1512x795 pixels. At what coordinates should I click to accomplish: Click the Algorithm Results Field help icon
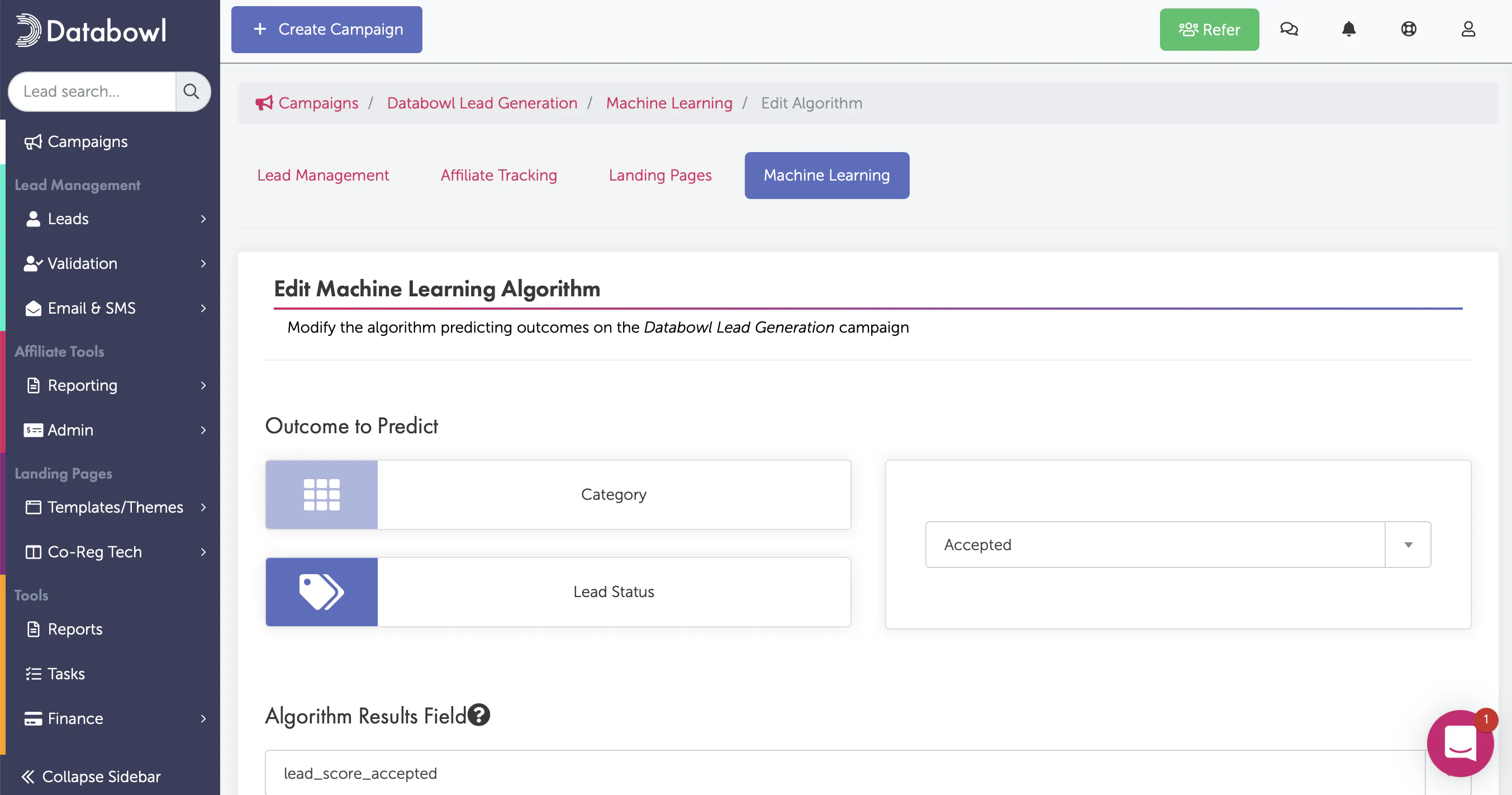coord(479,715)
